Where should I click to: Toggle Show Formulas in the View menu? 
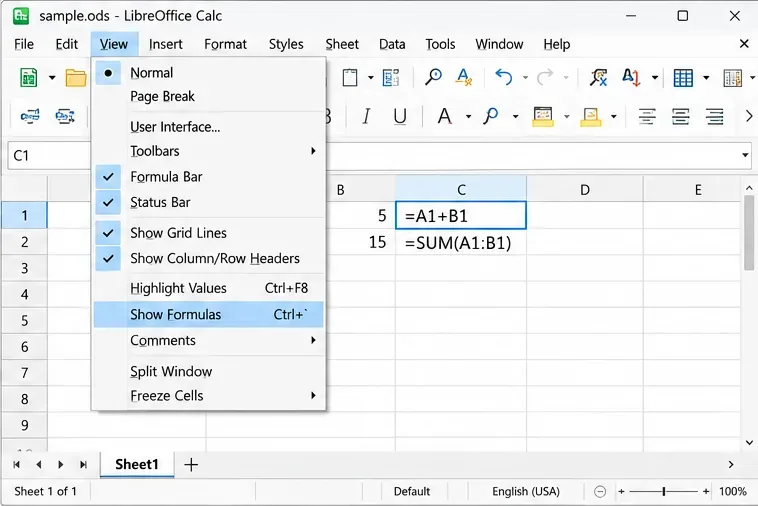click(208, 315)
